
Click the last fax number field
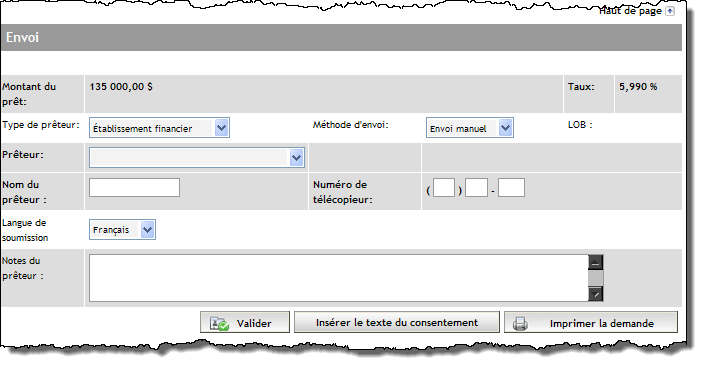(x=511, y=187)
